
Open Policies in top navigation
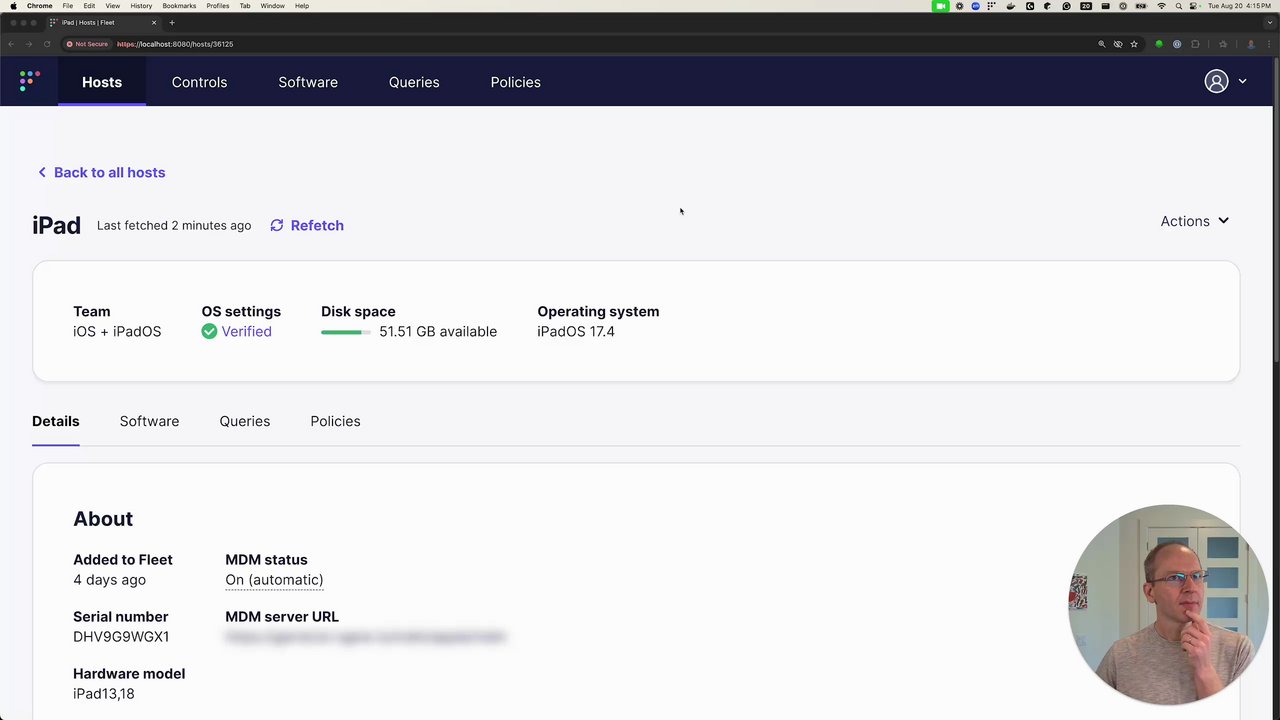coord(515,82)
